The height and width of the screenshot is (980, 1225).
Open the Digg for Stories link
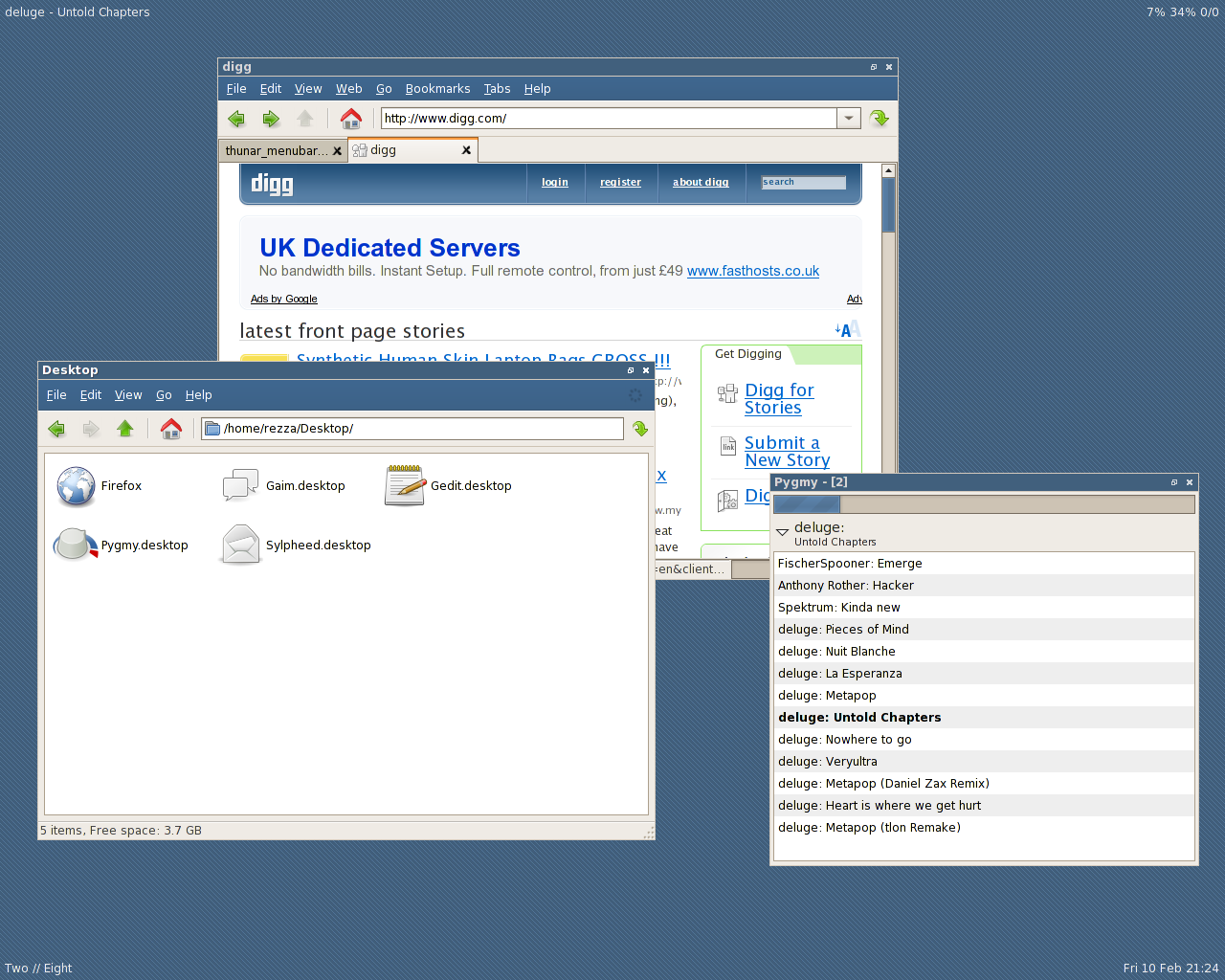(x=779, y=399)
